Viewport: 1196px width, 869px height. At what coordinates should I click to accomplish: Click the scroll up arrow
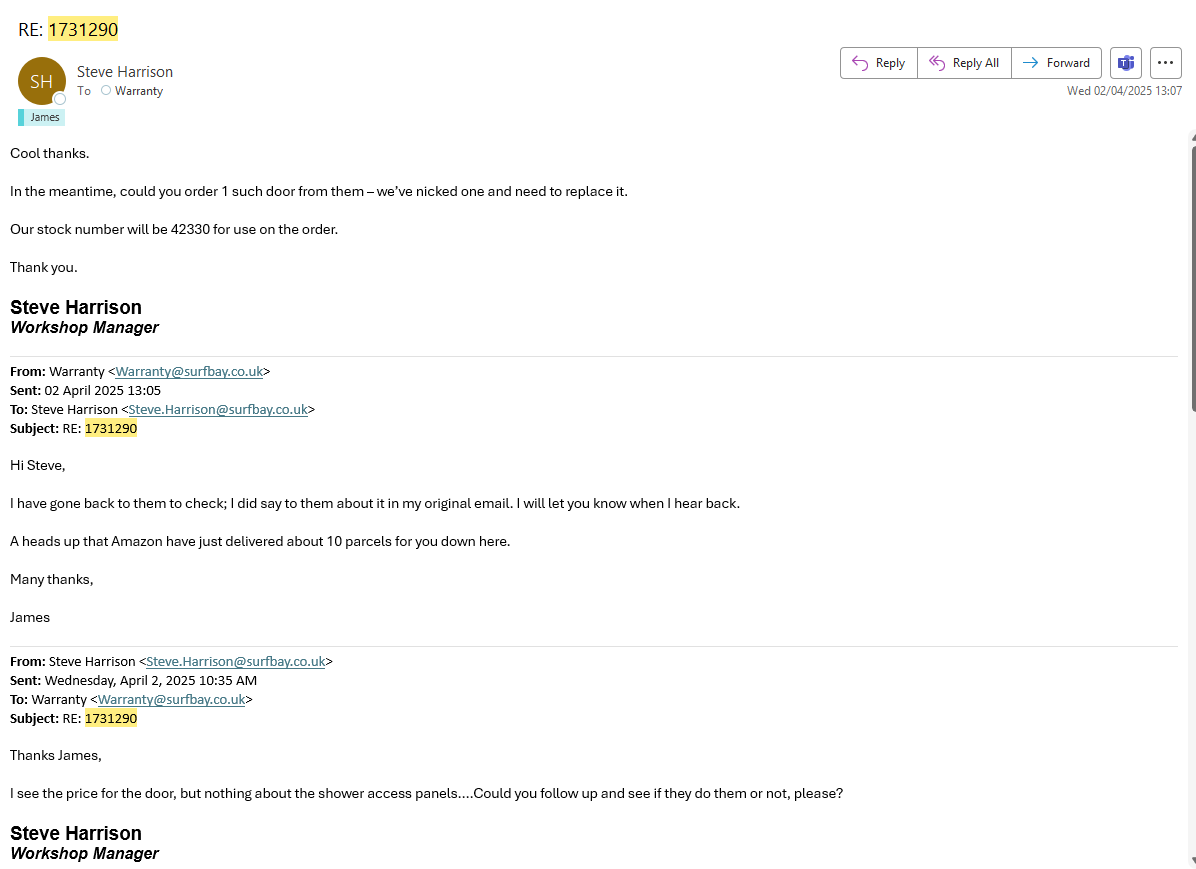(x=1192, y=137)
